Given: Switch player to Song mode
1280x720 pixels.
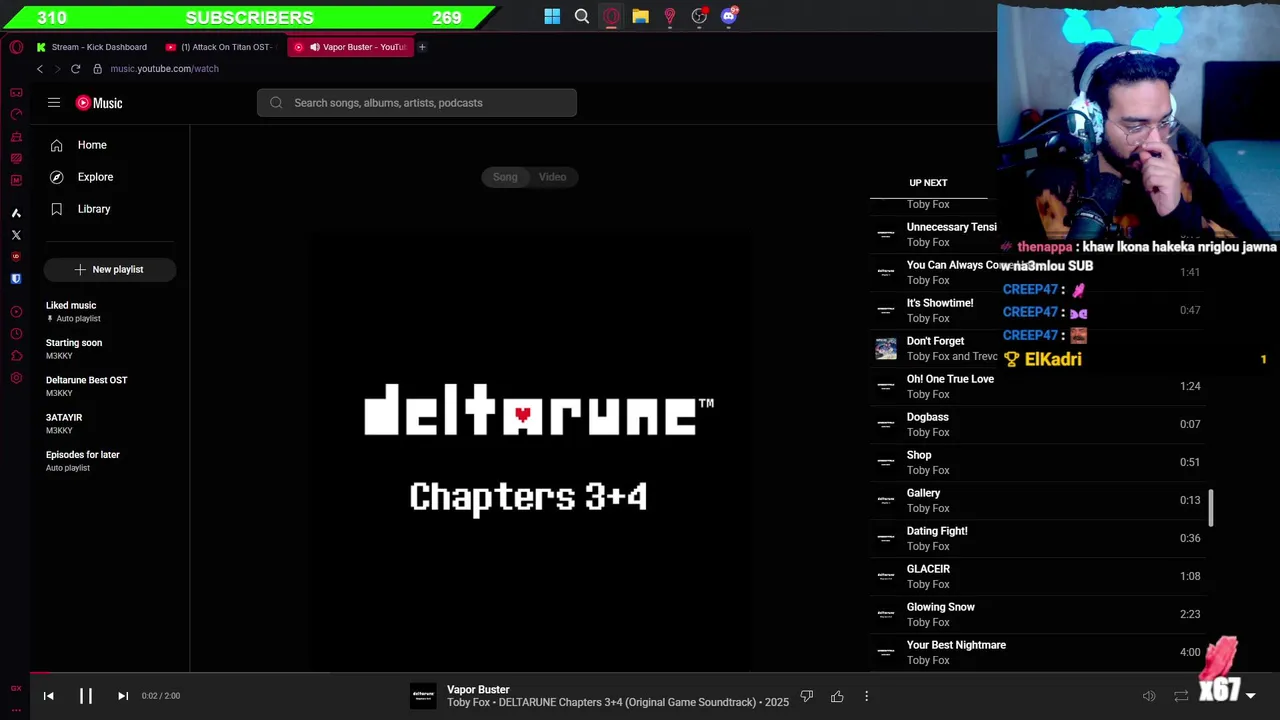Looking at the screenshot, I should [505, 177].
